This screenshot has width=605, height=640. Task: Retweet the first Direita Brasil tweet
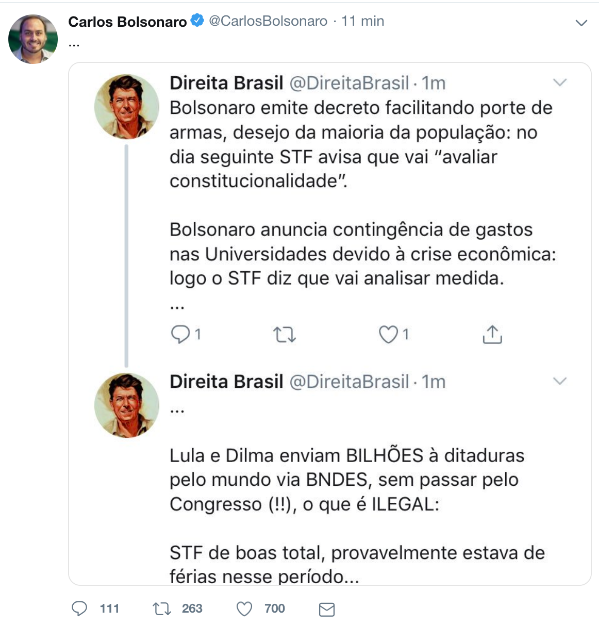click(x=284, y=335)
